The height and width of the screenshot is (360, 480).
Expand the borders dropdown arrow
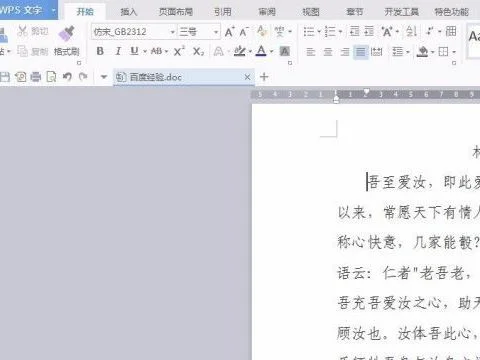coord(454,52)
